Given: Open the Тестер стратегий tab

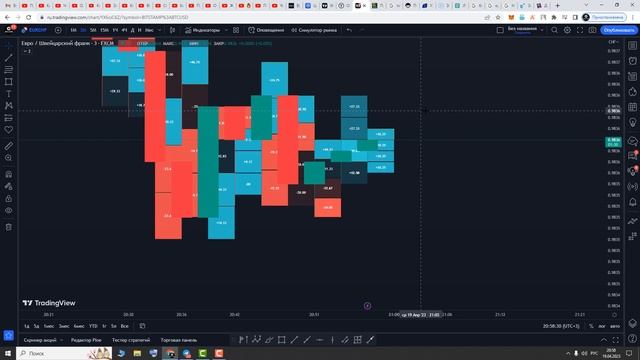Looking at the screenshot, I should tap(131, 340).
